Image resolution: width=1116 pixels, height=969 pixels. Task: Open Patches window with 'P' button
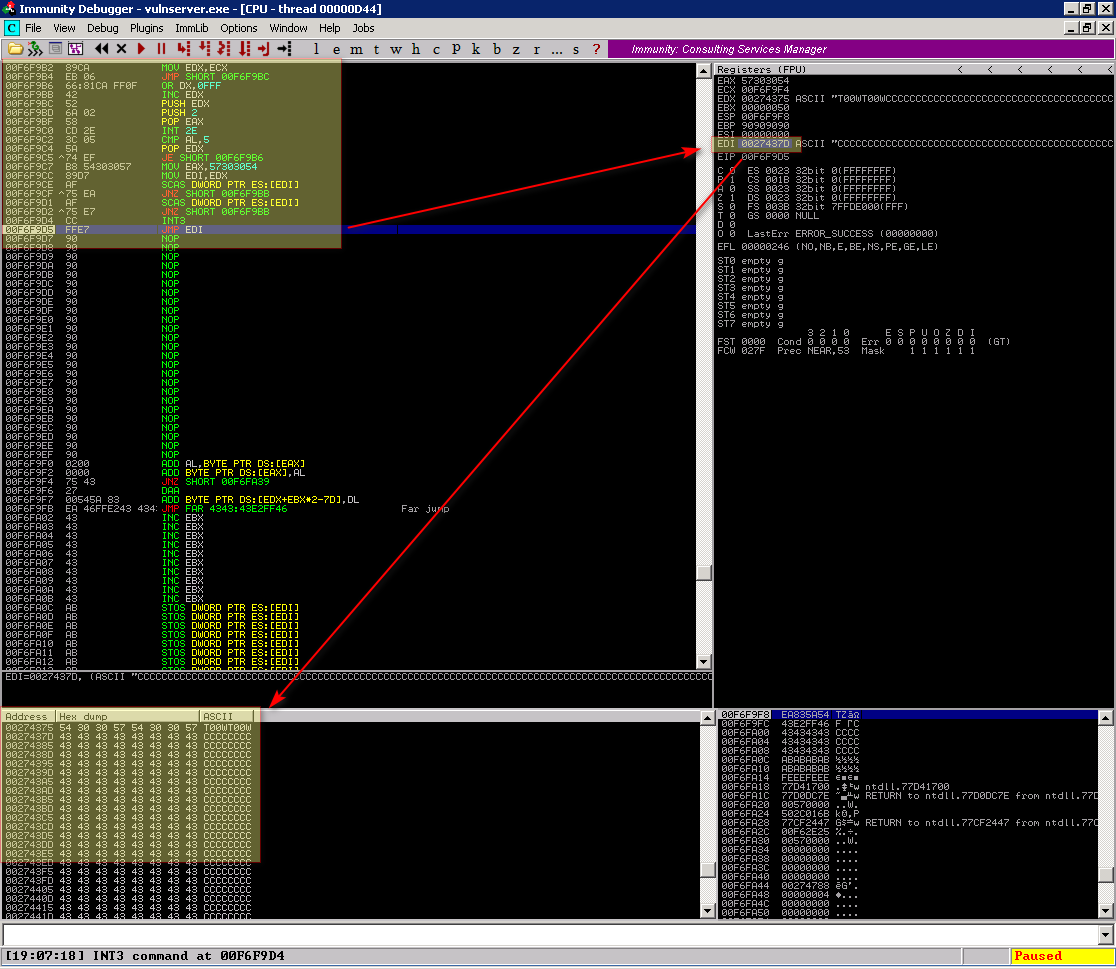tap(456, 49)
